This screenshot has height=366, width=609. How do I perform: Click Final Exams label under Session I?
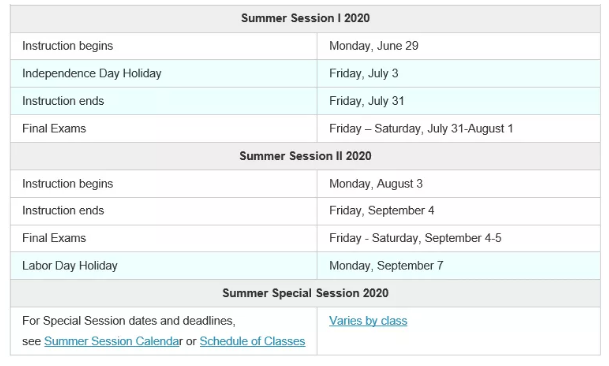click(x=54, y=129)
